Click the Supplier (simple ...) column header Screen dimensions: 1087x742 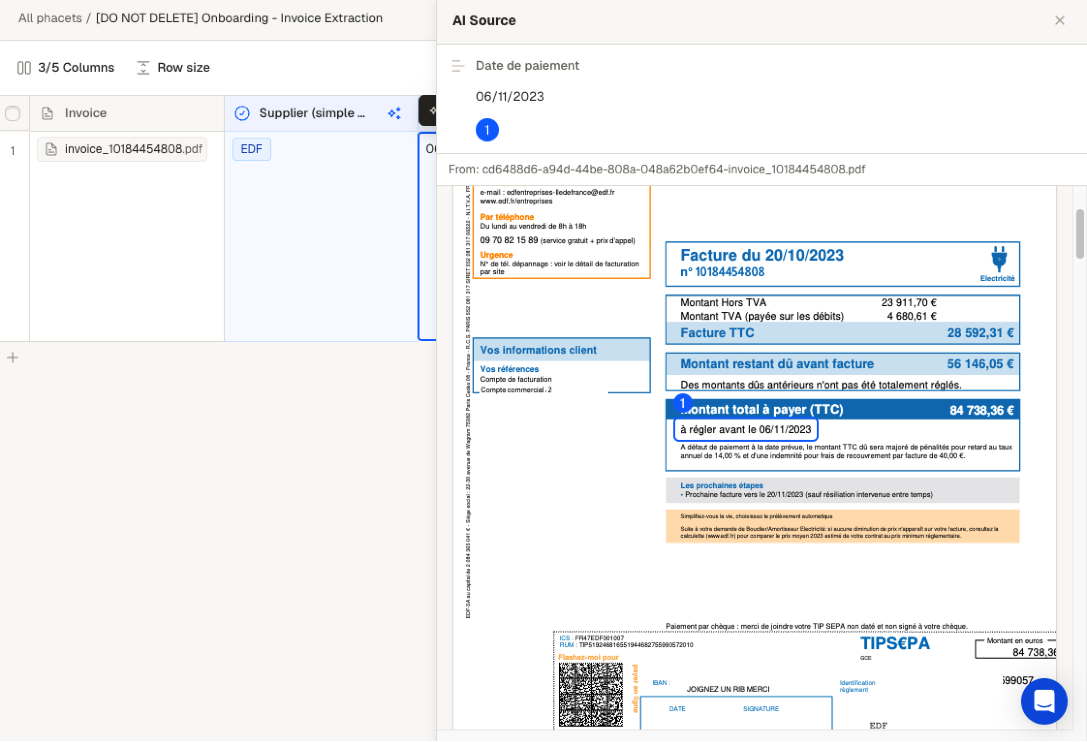tap(320, 113)
